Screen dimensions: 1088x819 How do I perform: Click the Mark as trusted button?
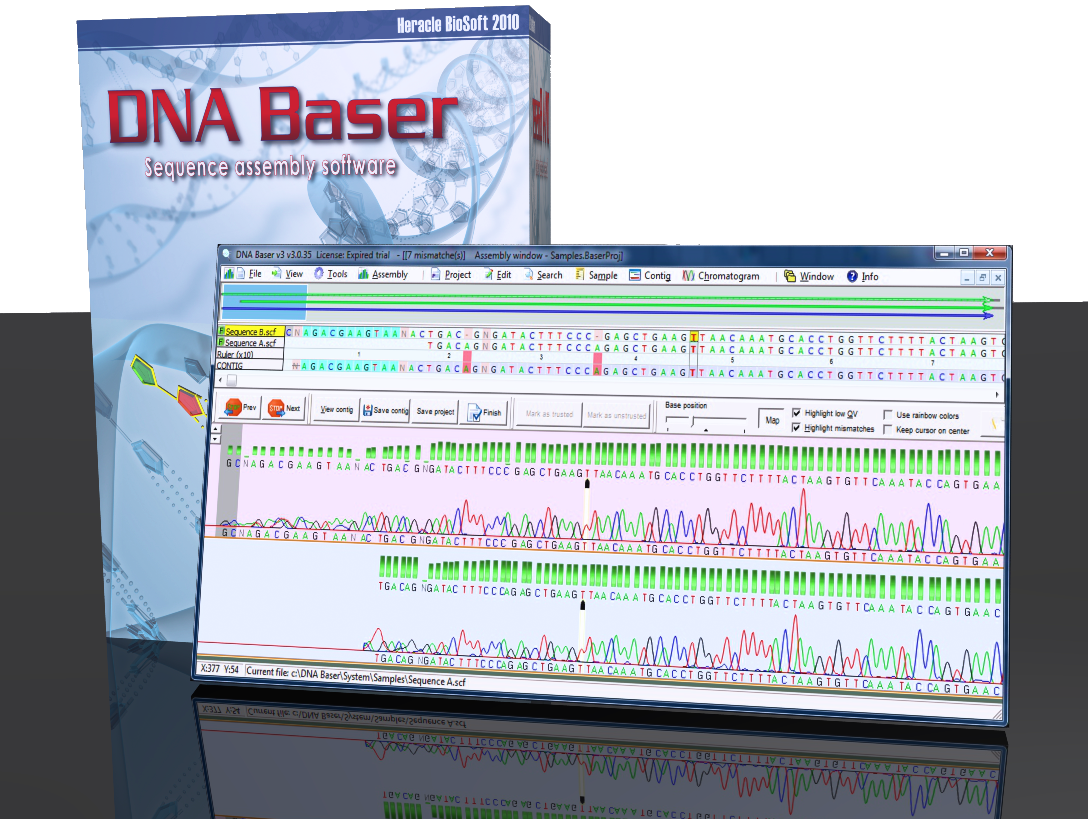point(550,414)
